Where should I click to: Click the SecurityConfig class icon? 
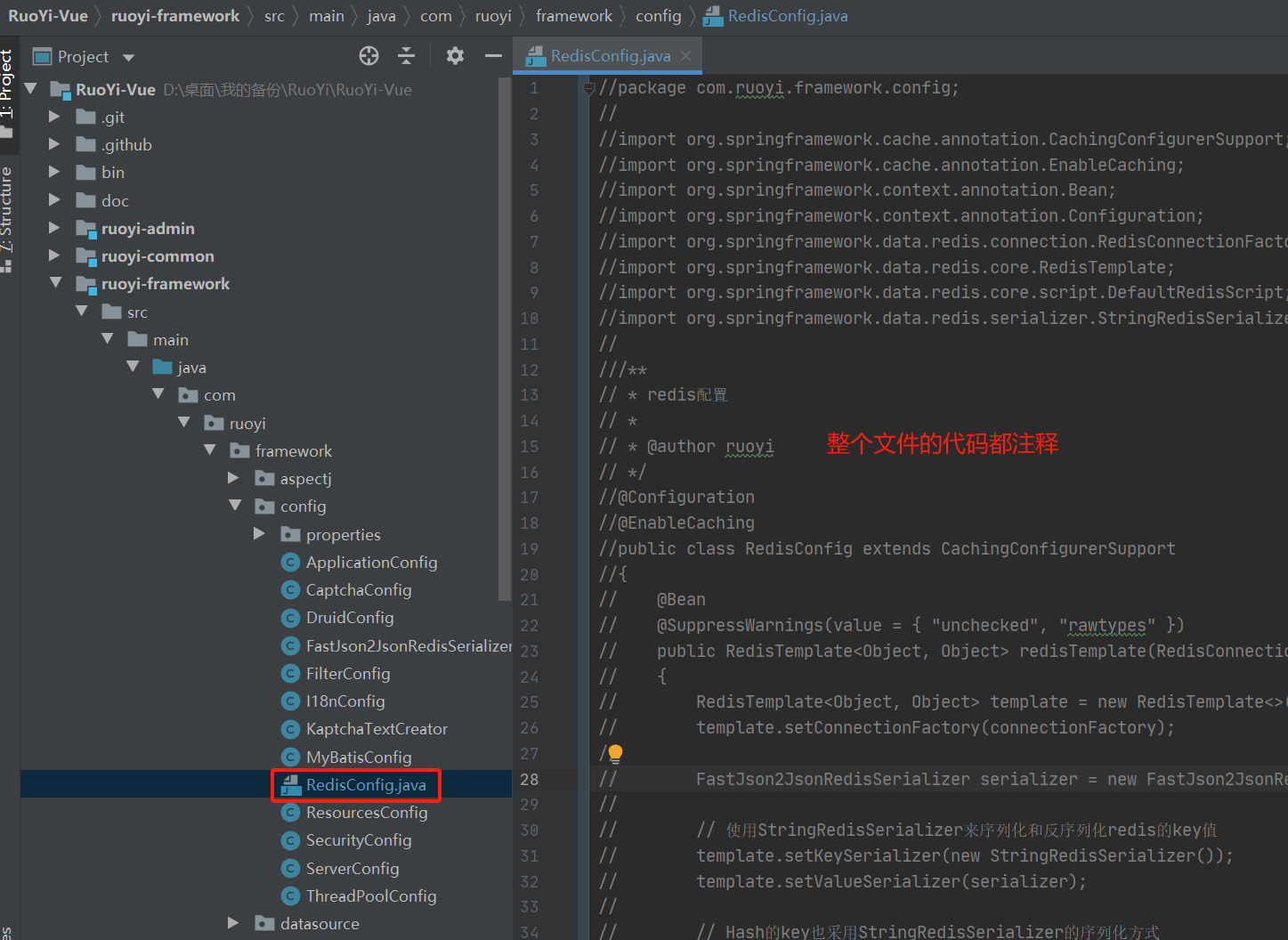(x=290, y=840)
